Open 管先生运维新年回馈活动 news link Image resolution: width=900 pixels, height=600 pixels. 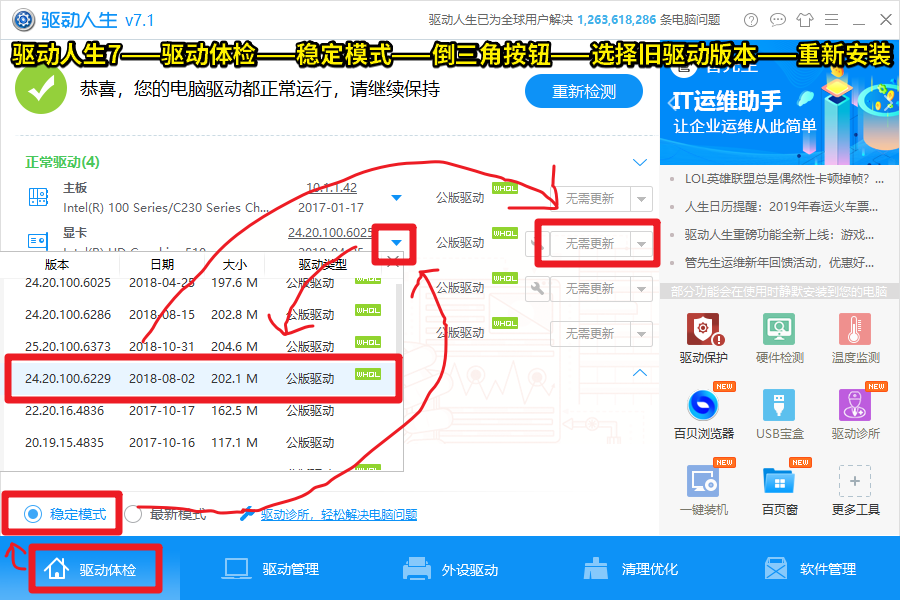tap(779, 263)
